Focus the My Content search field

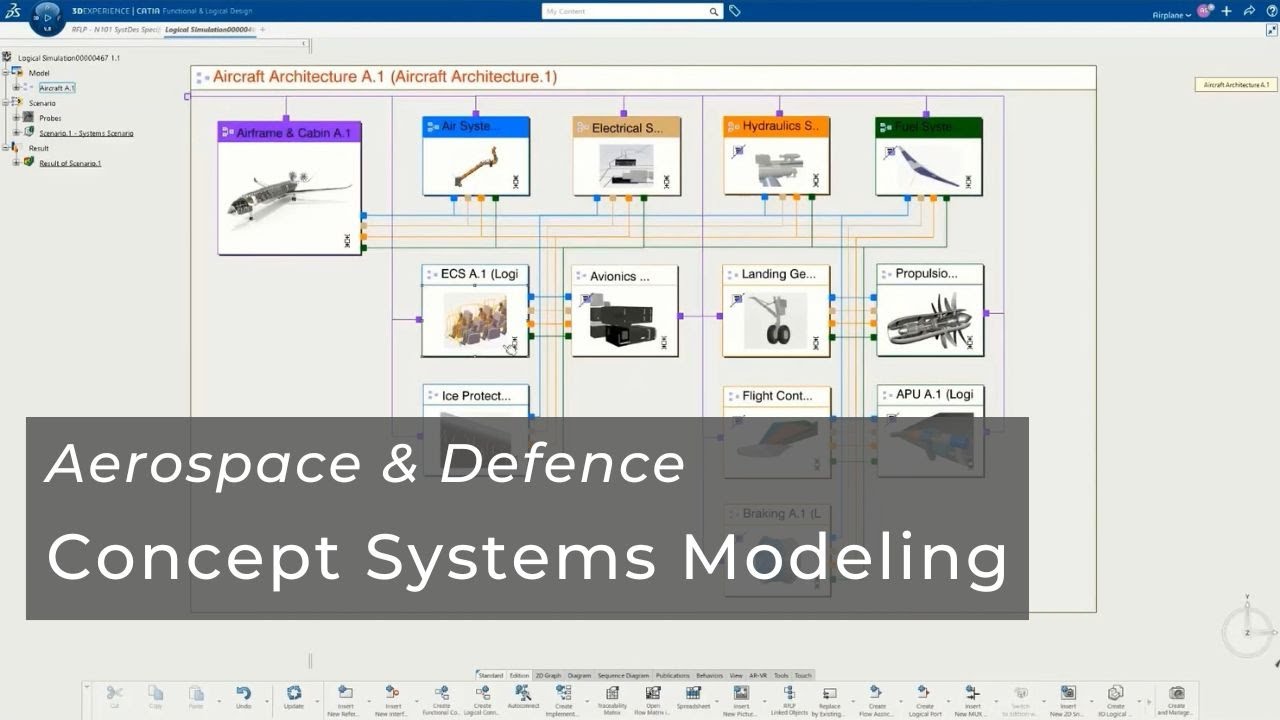click(625, 12)
